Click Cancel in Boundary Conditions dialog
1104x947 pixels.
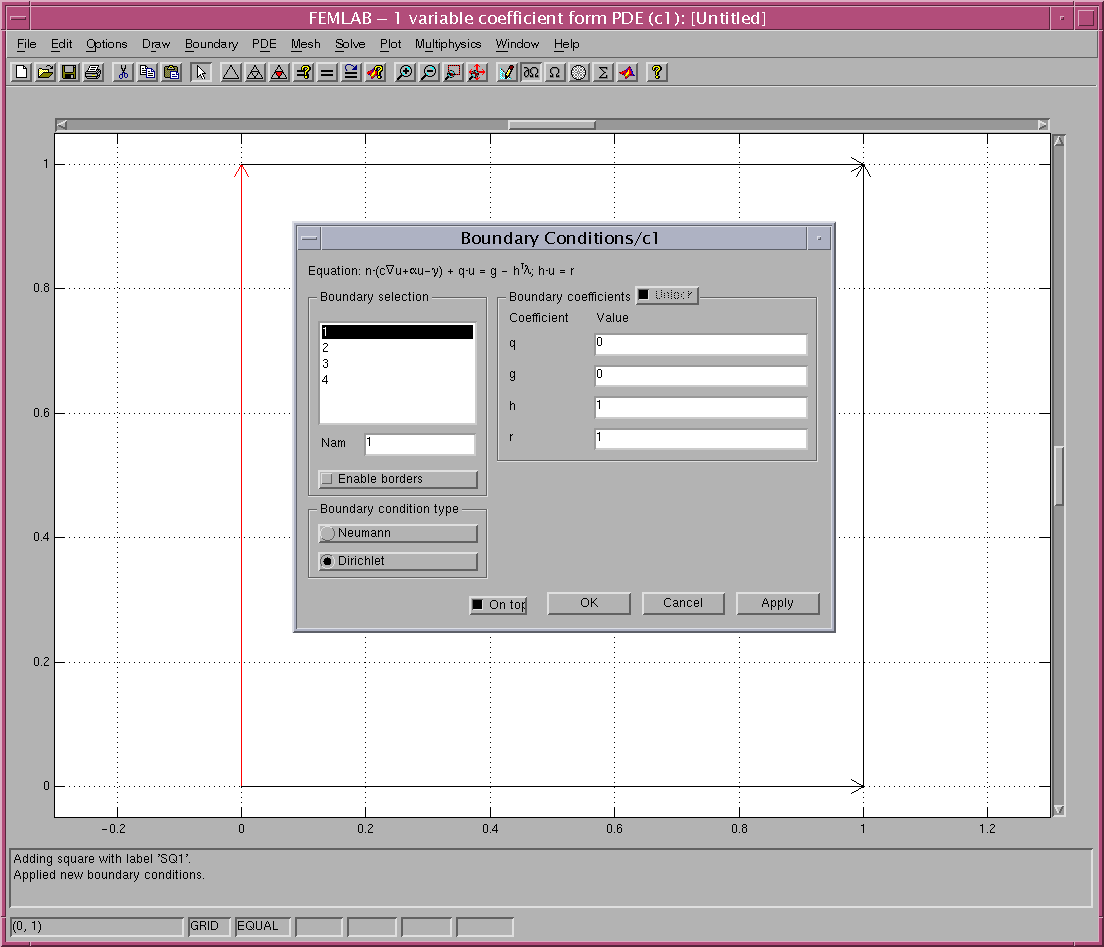(683, 603)
